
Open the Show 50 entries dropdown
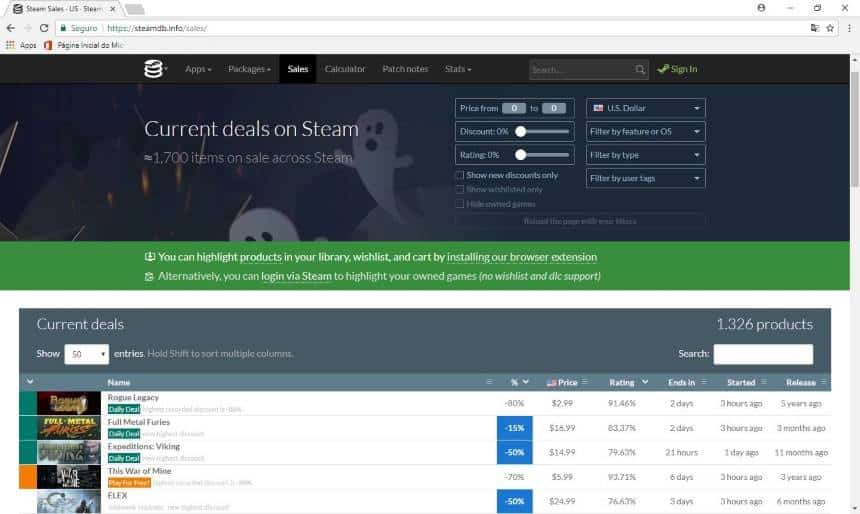[x=87, y=354]
